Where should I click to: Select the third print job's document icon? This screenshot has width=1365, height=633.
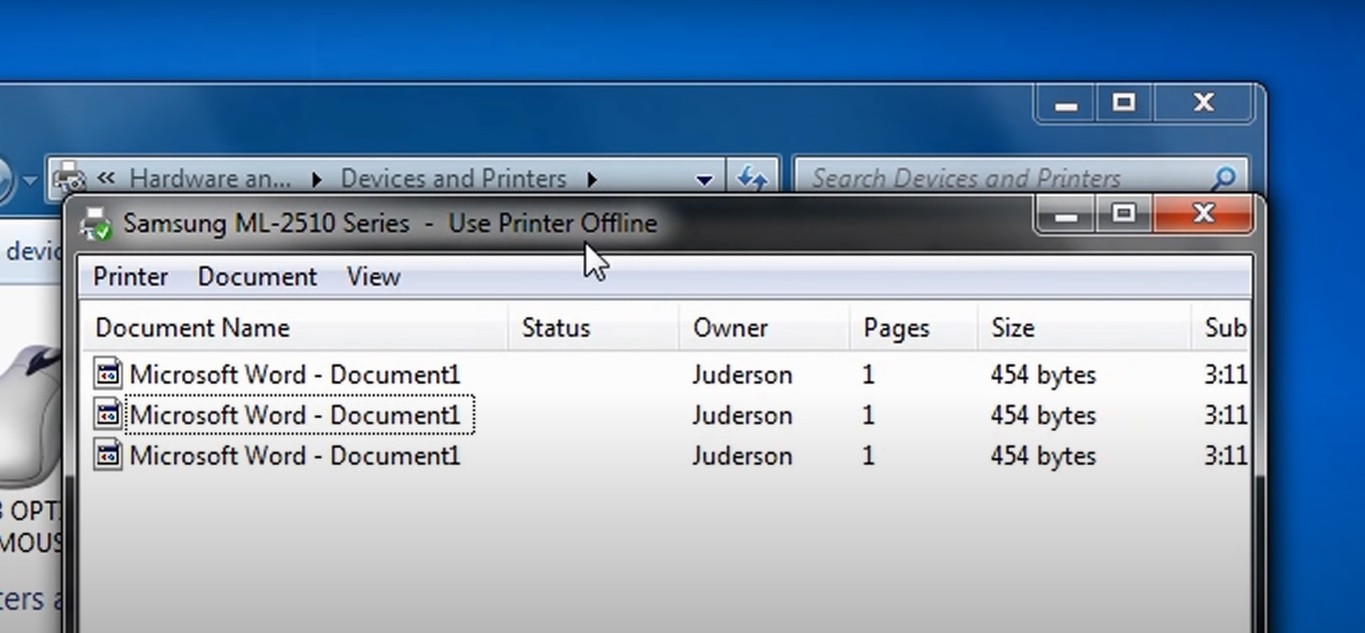coord(108,456)
